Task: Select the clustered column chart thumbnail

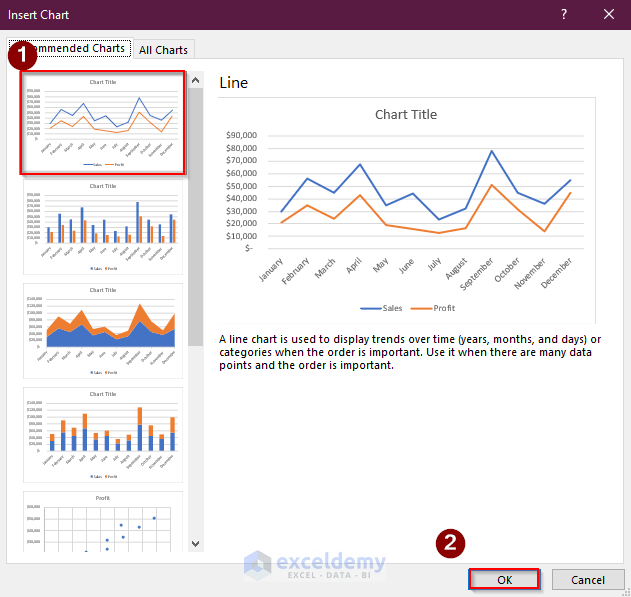Action: click(103, 227)
